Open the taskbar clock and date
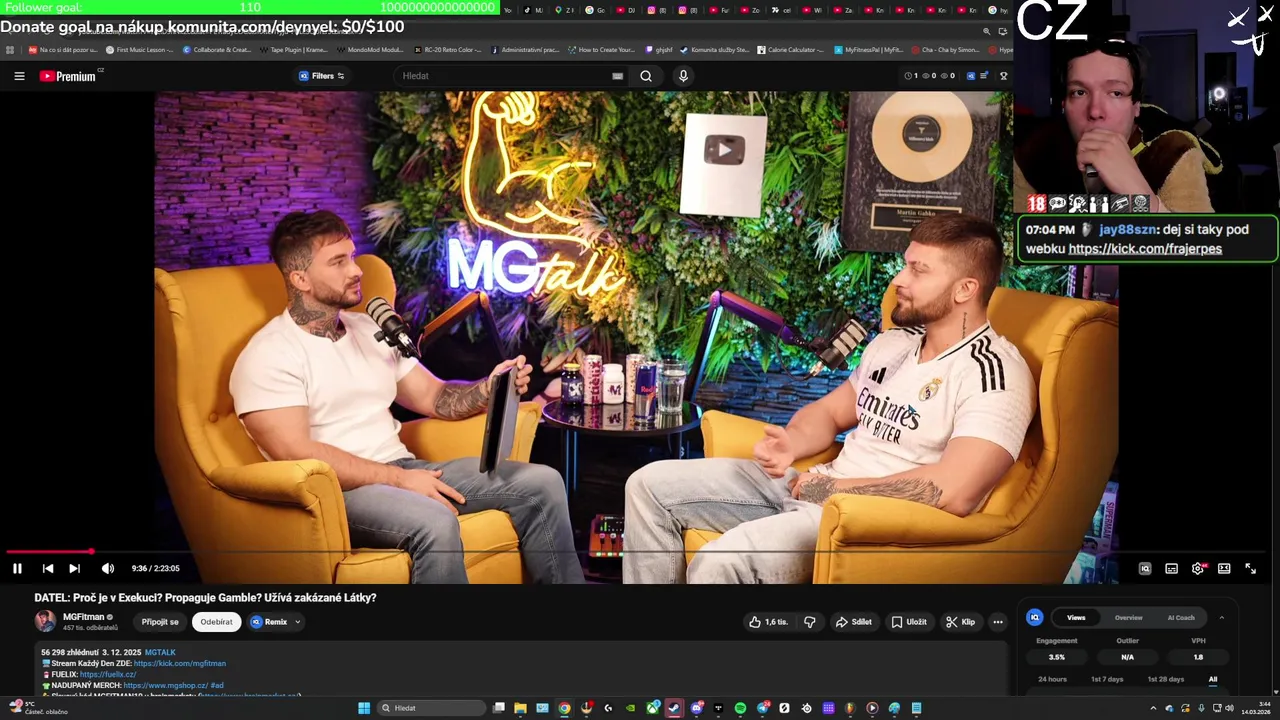 [x=1256, y=708]
